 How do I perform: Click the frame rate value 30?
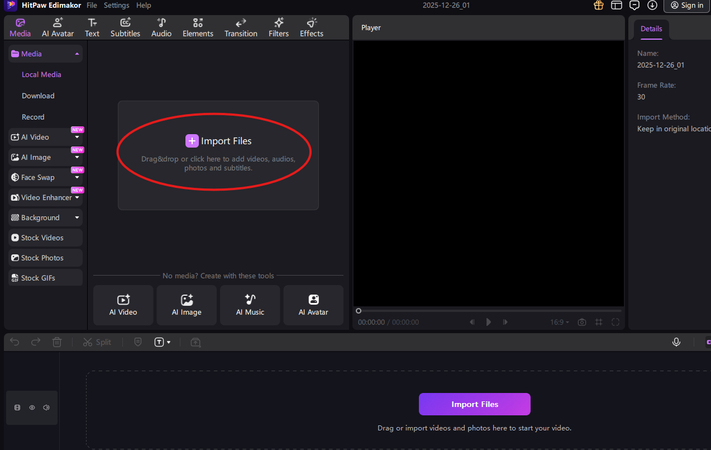[641, 97]
